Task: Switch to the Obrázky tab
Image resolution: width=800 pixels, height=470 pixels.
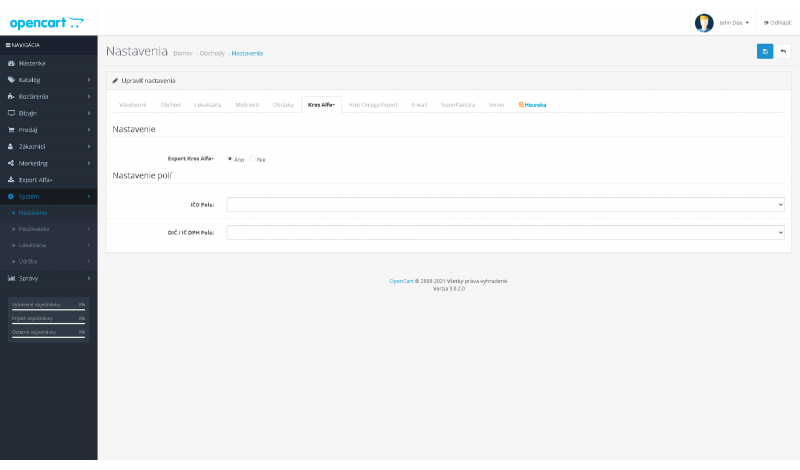Action: [283, 105]
